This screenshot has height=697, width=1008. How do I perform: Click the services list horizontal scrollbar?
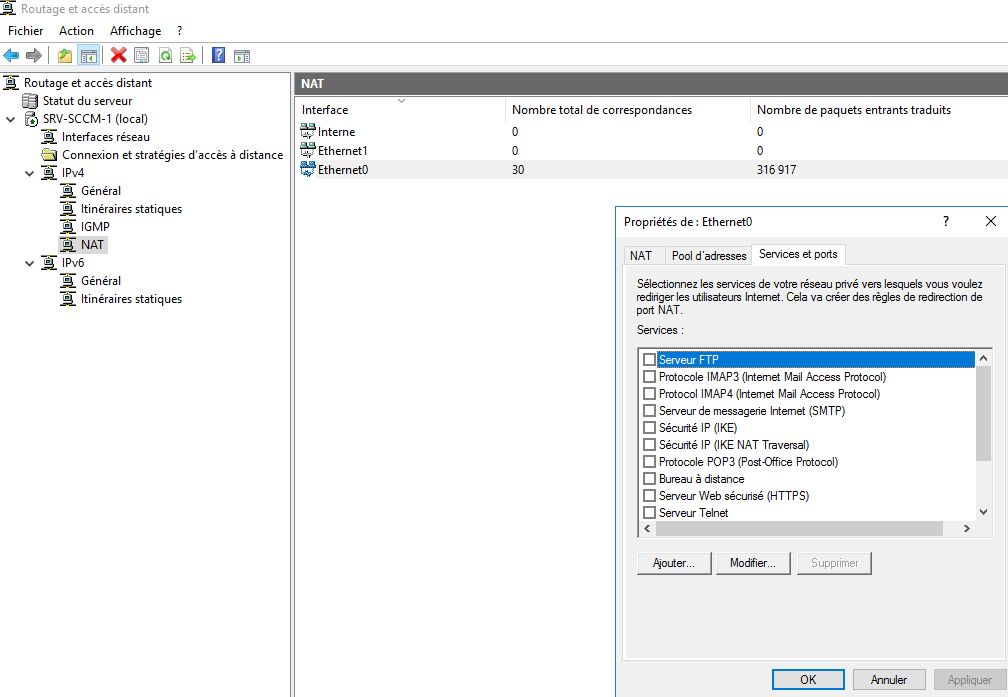click(x=798, y=528)
